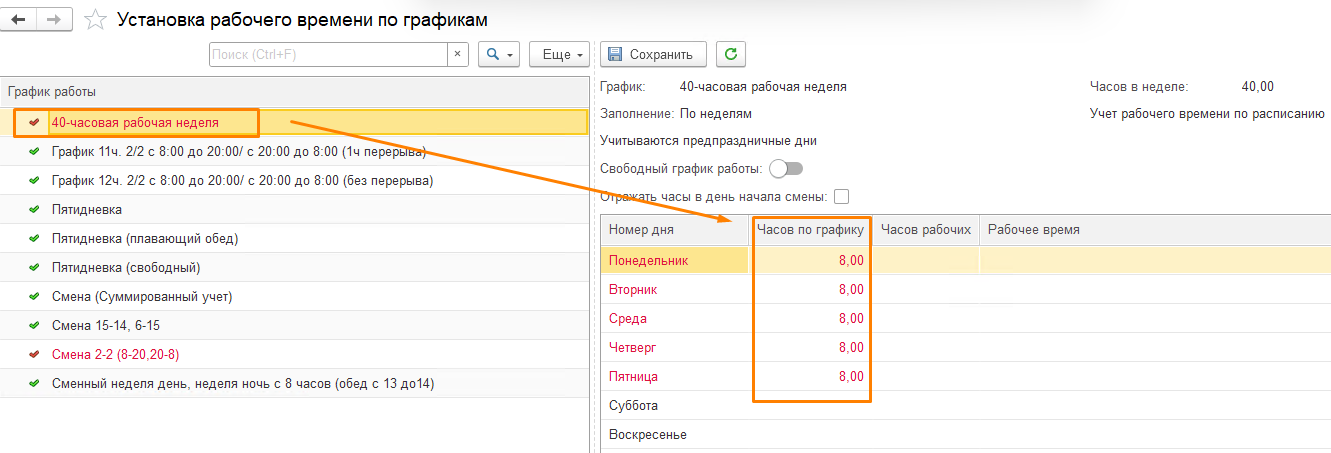Screen dimensions: 1331x453
Task: Click the checkmark icon beside Пятидневка
Action: pyautogui.click(x=34, y=210)
